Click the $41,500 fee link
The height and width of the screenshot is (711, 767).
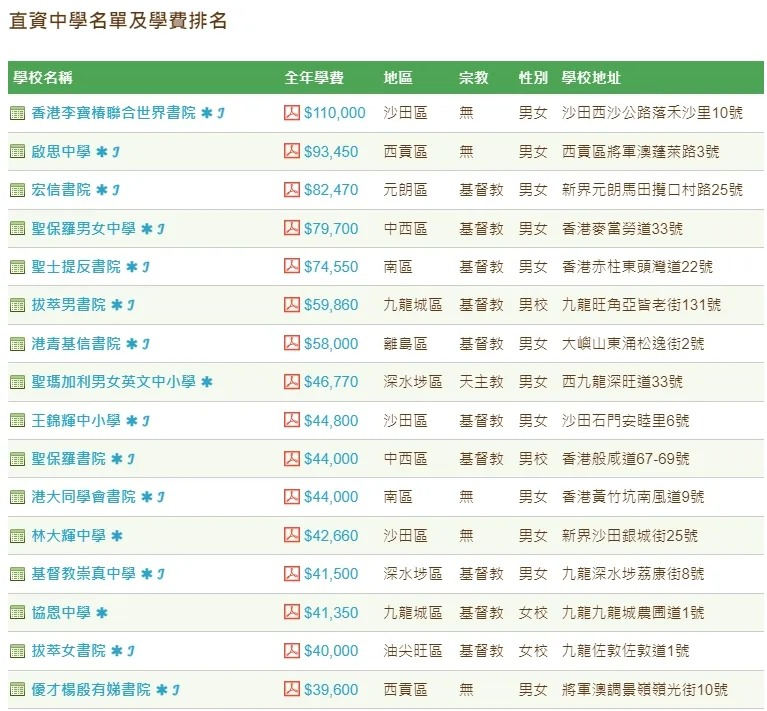coord(331,574)
